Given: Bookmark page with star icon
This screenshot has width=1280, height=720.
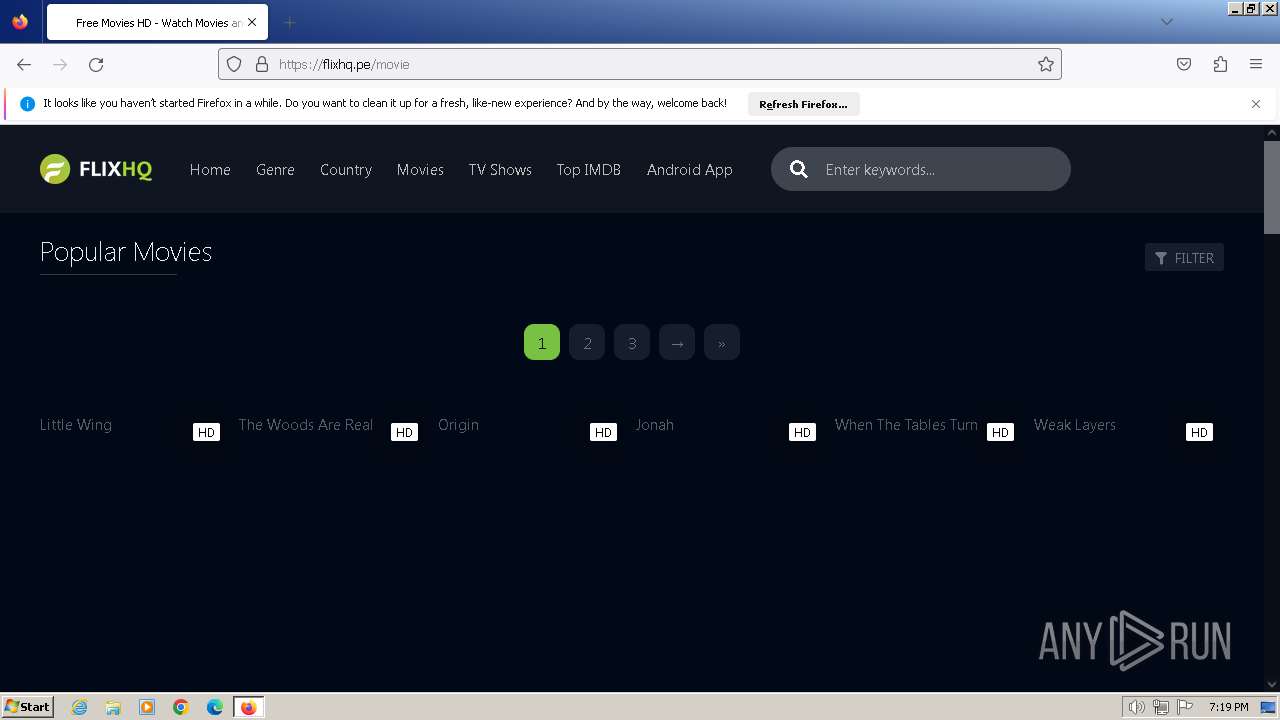Looking at the screenshot, I should [1046, 64].
